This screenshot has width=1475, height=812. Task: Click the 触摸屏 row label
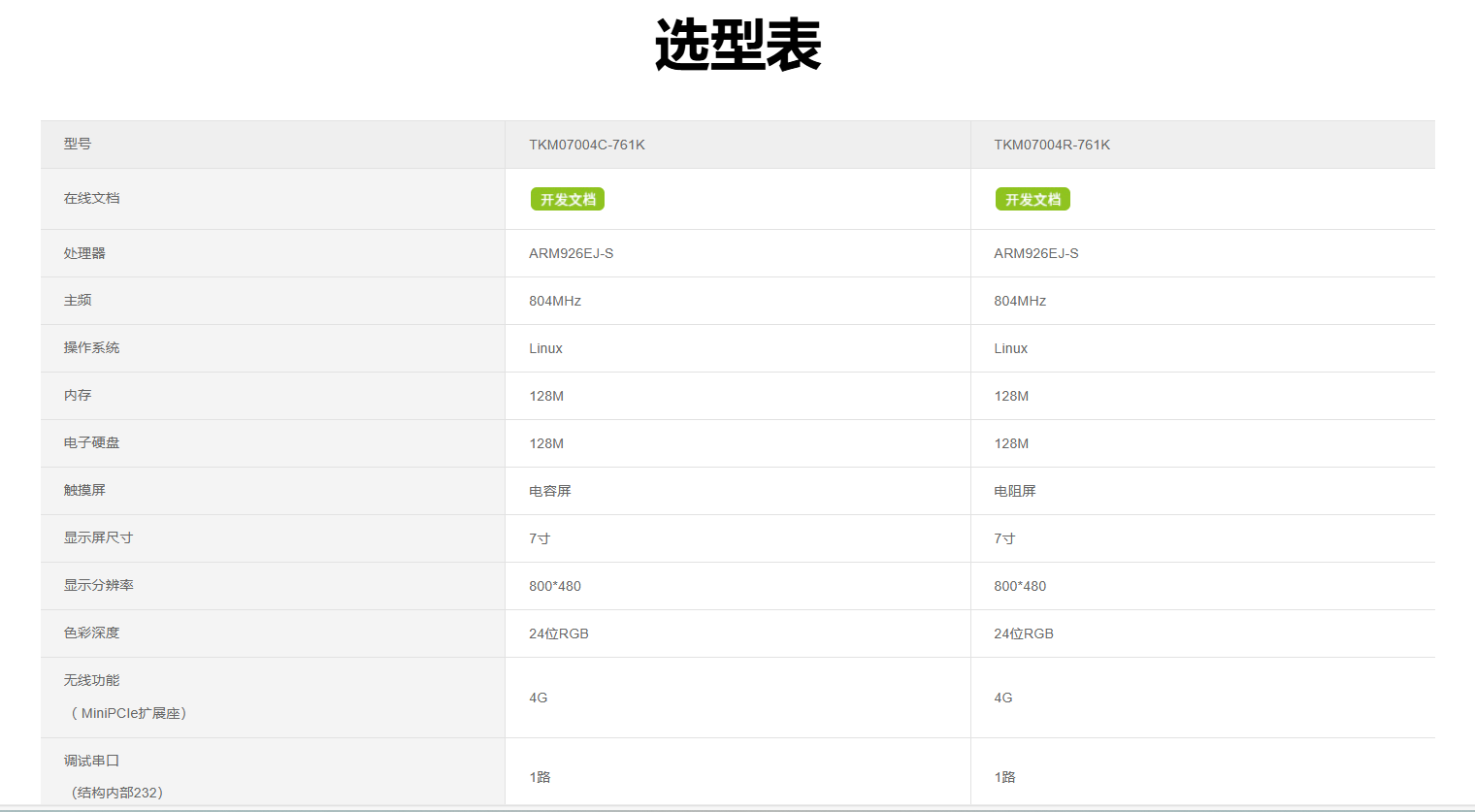click(84, 490)
